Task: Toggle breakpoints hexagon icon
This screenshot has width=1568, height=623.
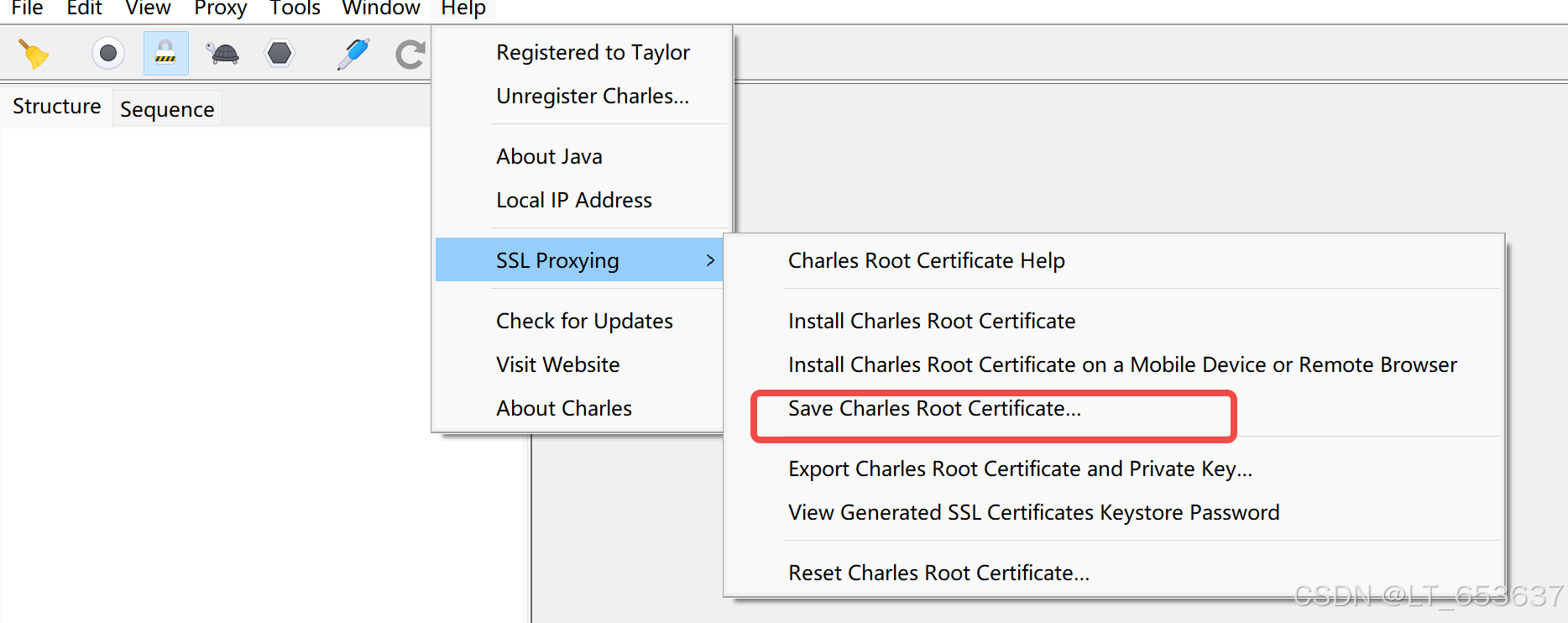Action: (x=280, y=54)
